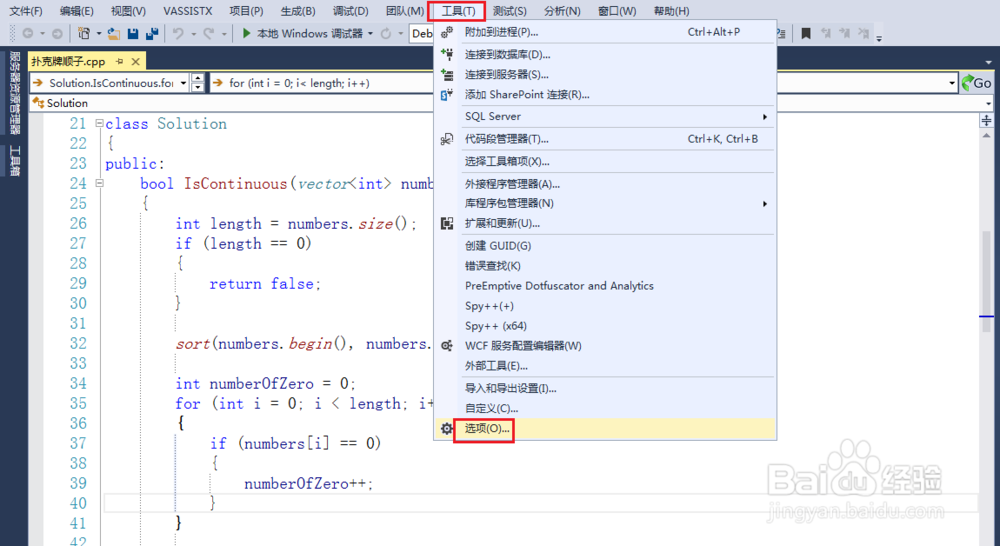This screenshot has width=1000, height=546.
Task: Click the split editor window handle
Action: 987,121
